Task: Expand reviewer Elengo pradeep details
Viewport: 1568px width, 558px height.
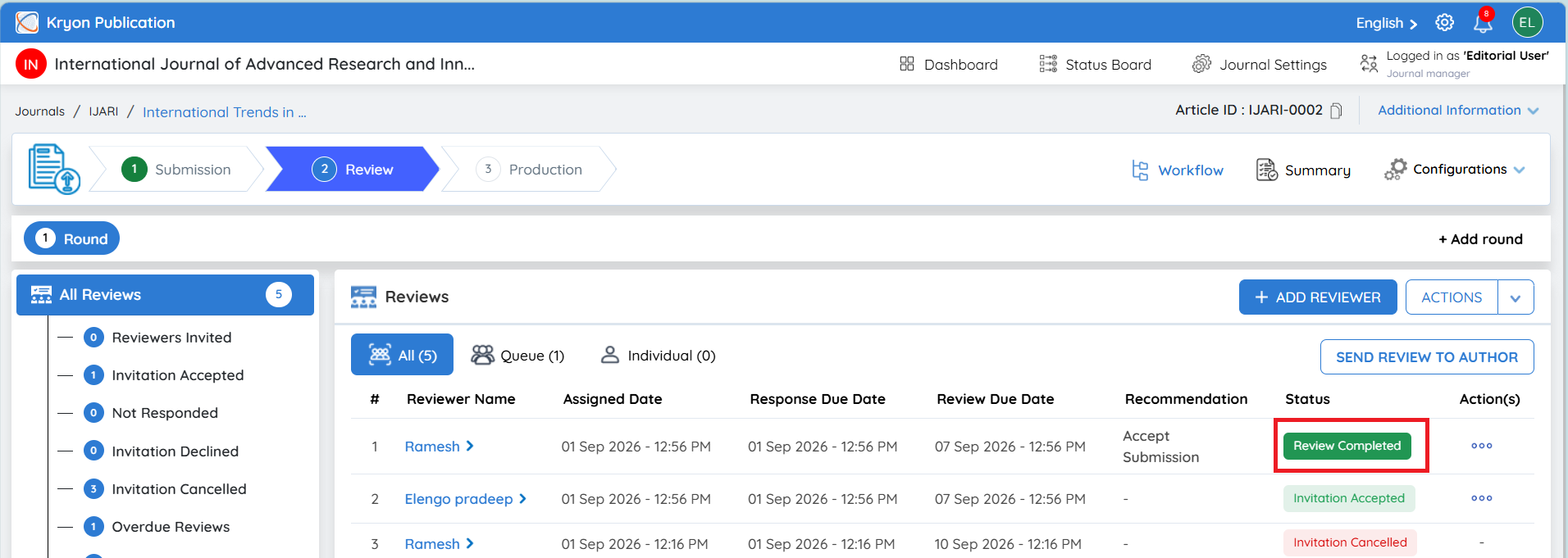Action: coord(466,499)
